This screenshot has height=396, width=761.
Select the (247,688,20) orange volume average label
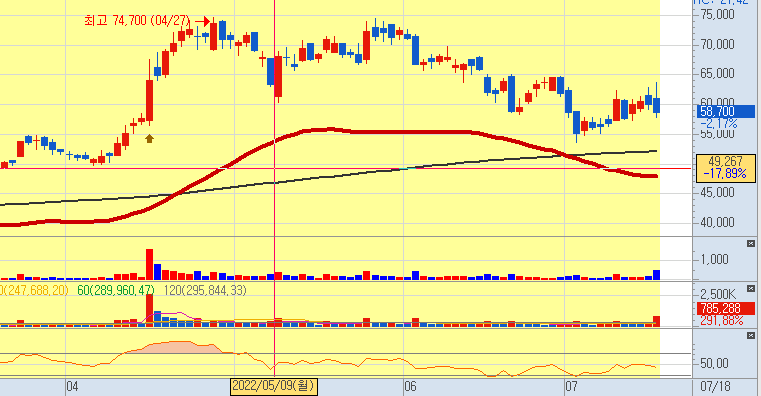coord(34,290)
